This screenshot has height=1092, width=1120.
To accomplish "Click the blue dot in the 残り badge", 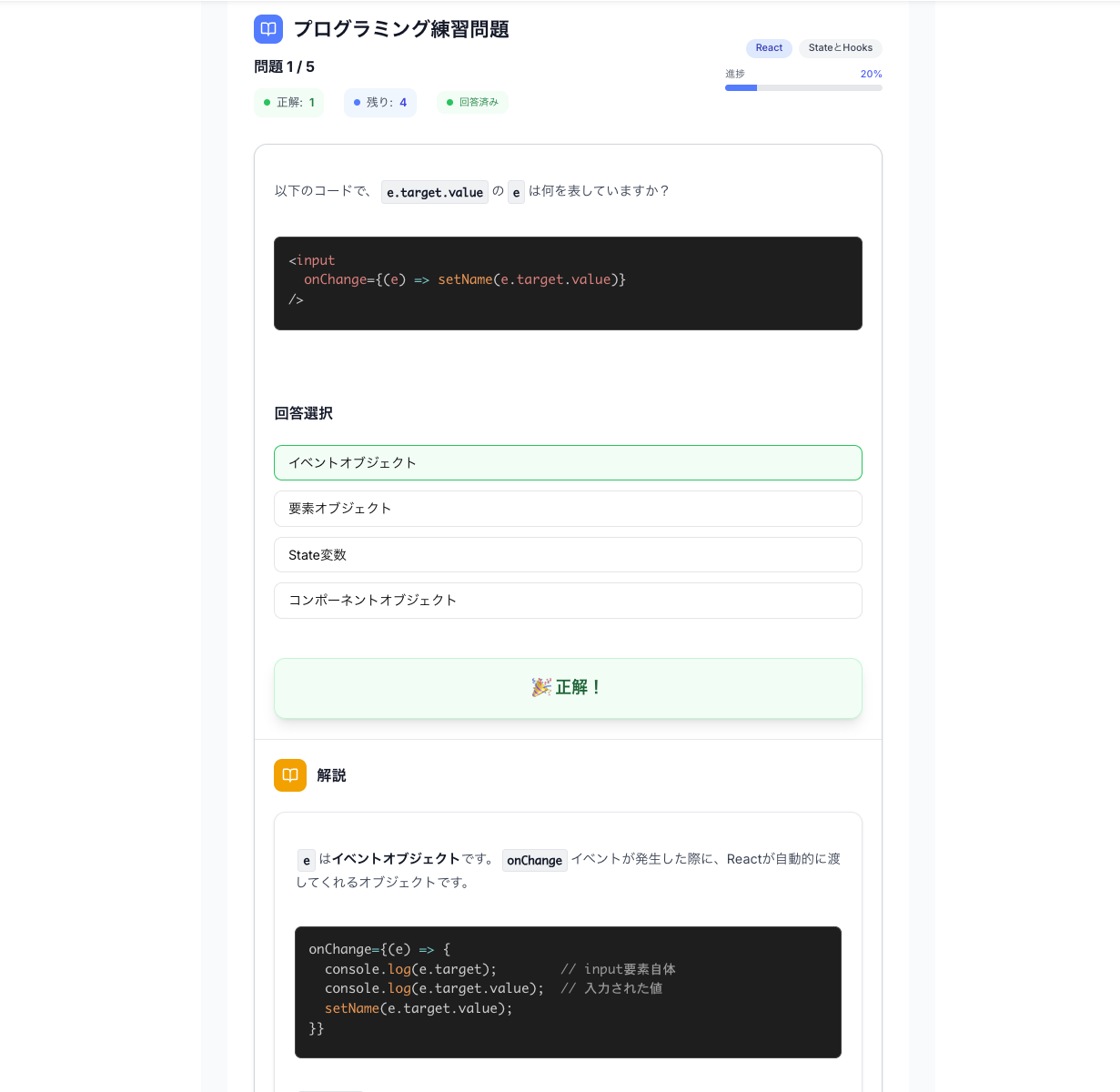I will pos(357,103).
